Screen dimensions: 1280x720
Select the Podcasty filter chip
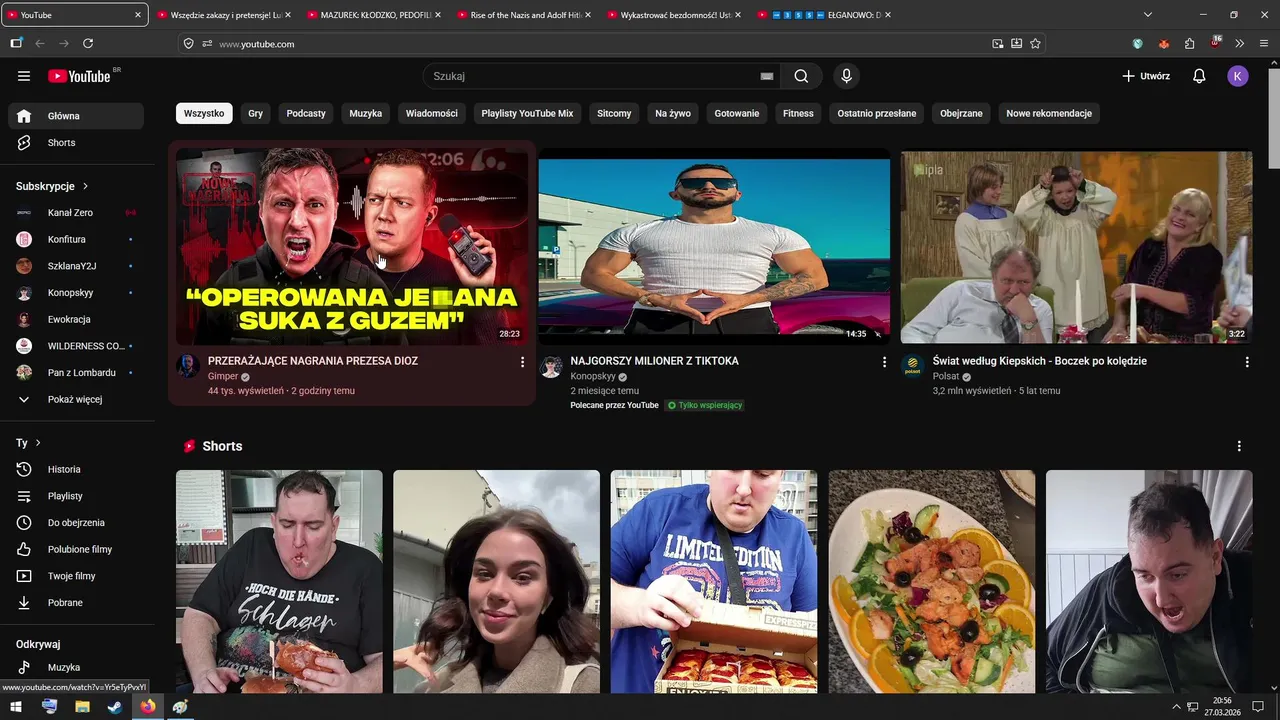[x=306, y=113]
